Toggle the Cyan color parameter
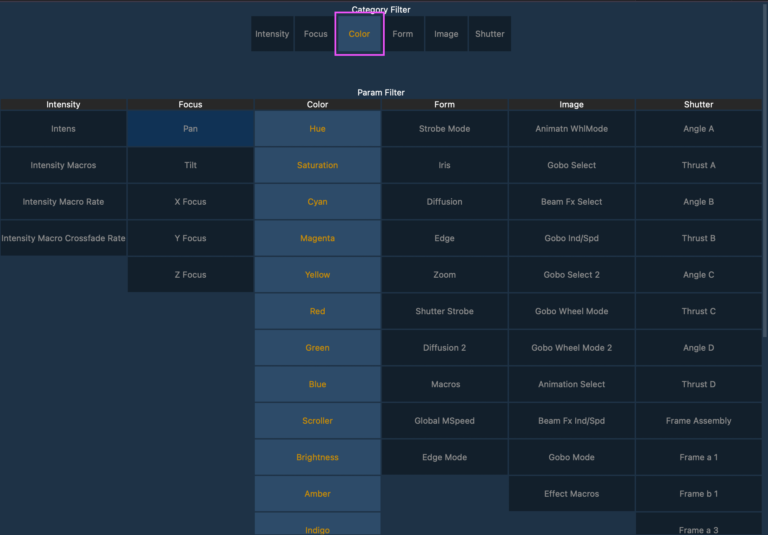768x535 pixels. (x=317, y=202)
